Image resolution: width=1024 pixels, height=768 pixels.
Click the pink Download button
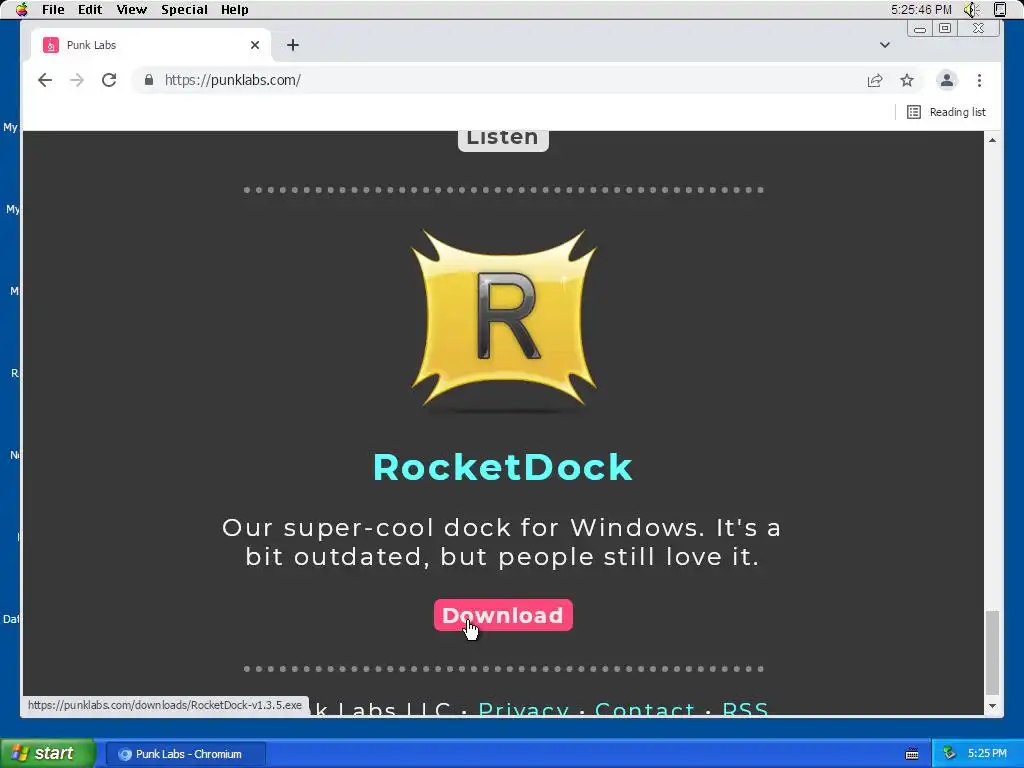[503, 615]
